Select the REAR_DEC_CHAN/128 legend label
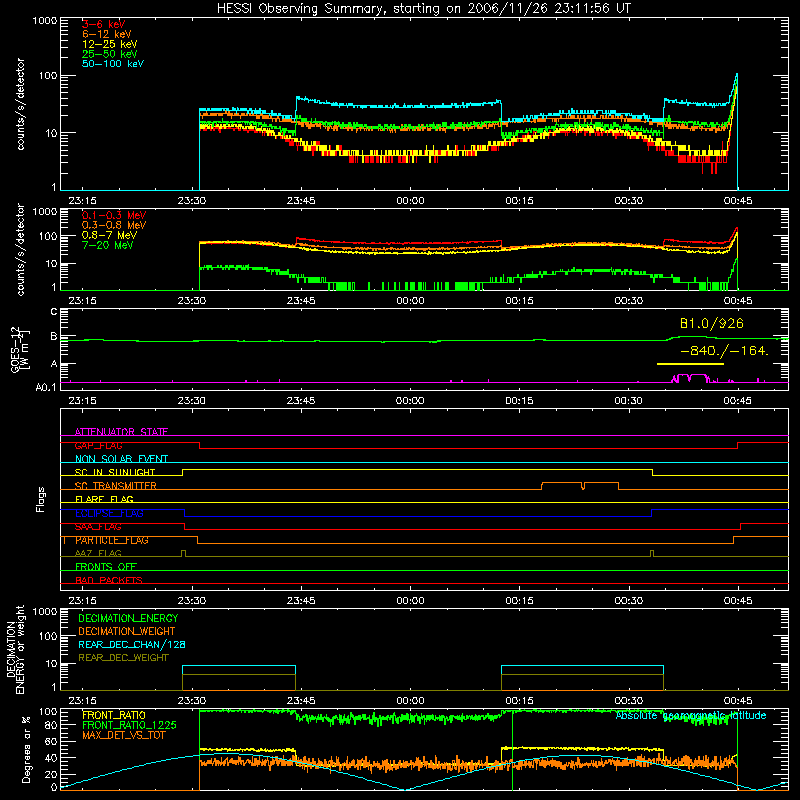Viewport: 800px width, 800px height. [132, 644]
